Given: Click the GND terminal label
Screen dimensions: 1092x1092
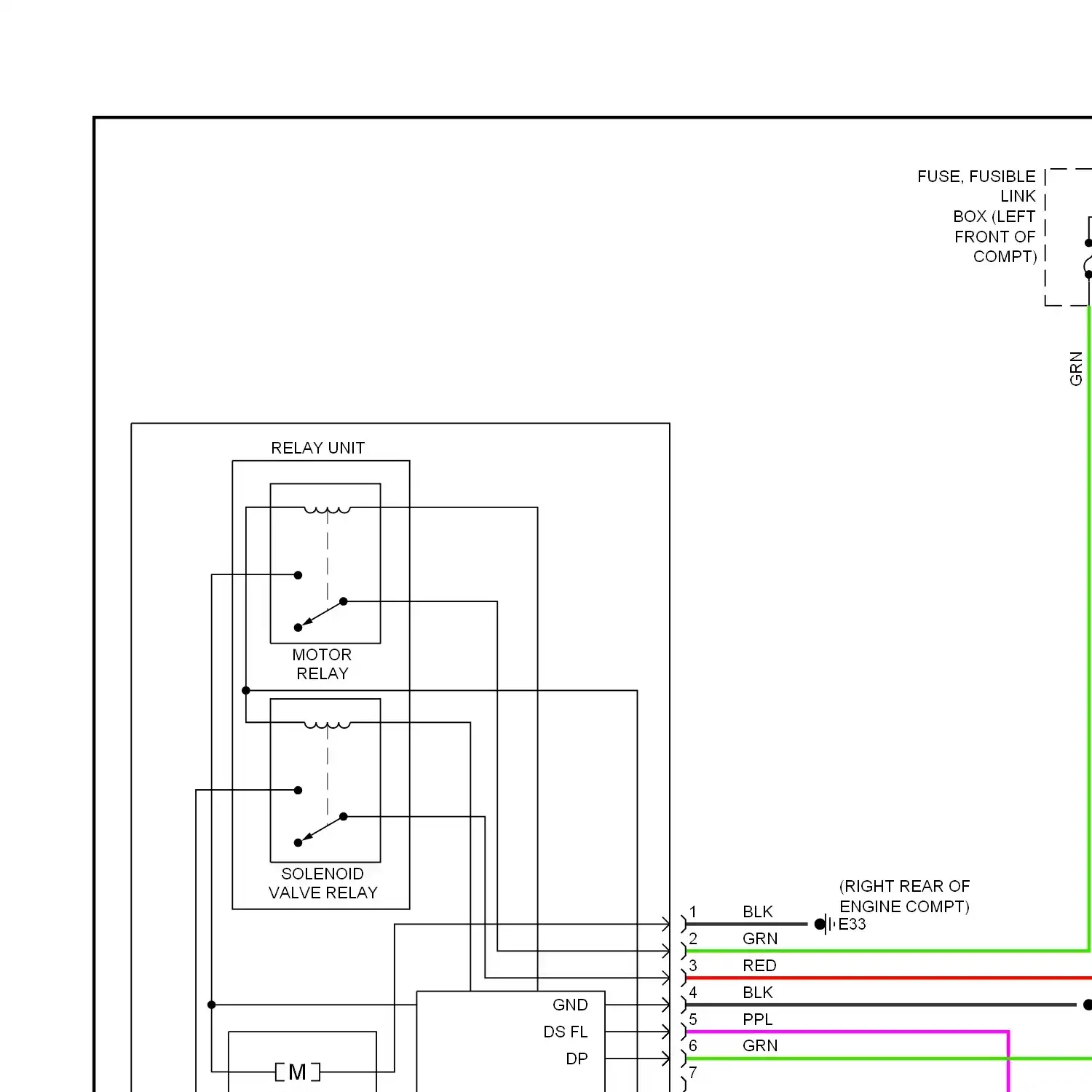Looking at the screenshot, I should [x=570, y=1005].
